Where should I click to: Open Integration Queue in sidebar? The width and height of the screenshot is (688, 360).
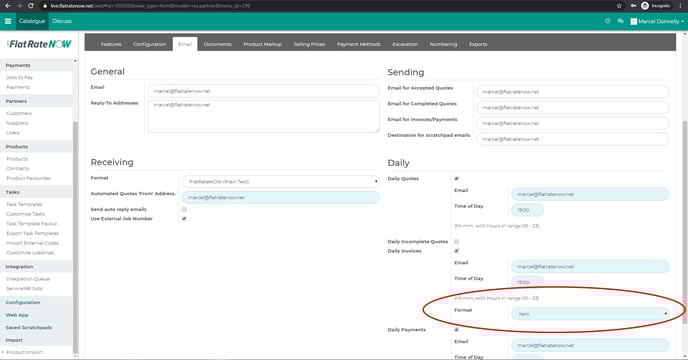click(28, 279)
